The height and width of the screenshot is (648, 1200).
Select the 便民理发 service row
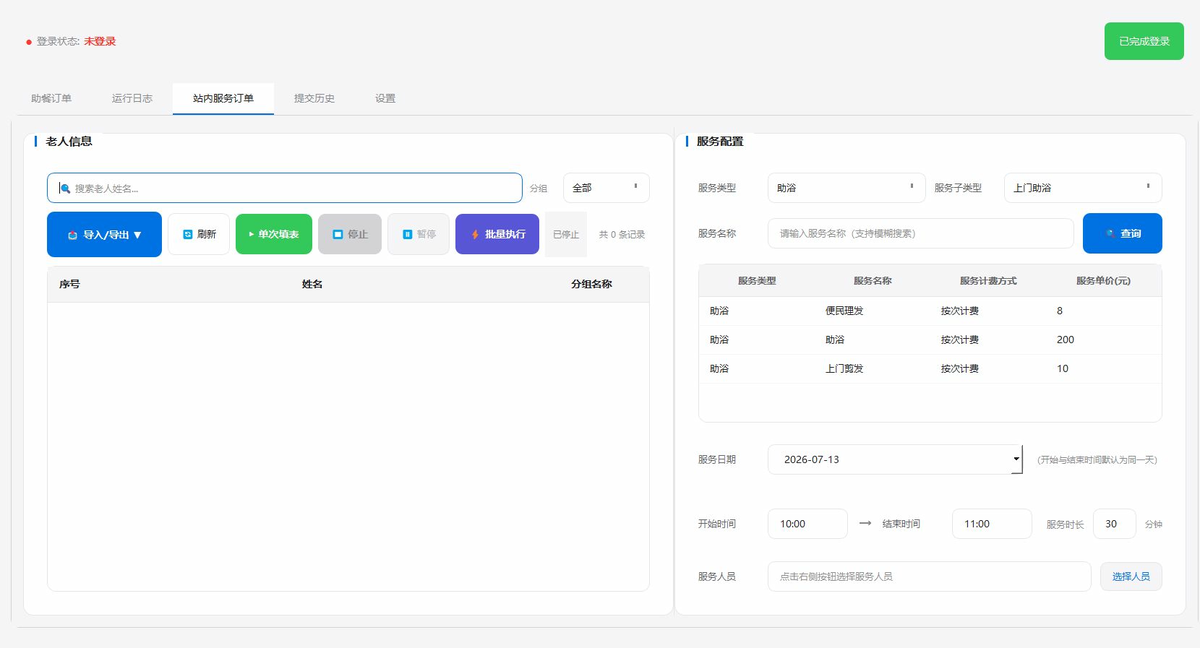tap(930, 311)
